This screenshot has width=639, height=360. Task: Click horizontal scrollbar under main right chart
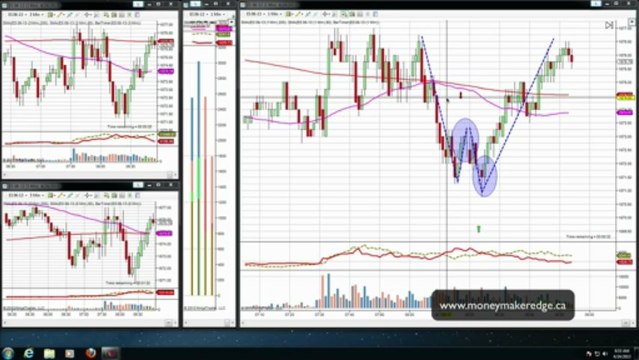pos(438,322)
